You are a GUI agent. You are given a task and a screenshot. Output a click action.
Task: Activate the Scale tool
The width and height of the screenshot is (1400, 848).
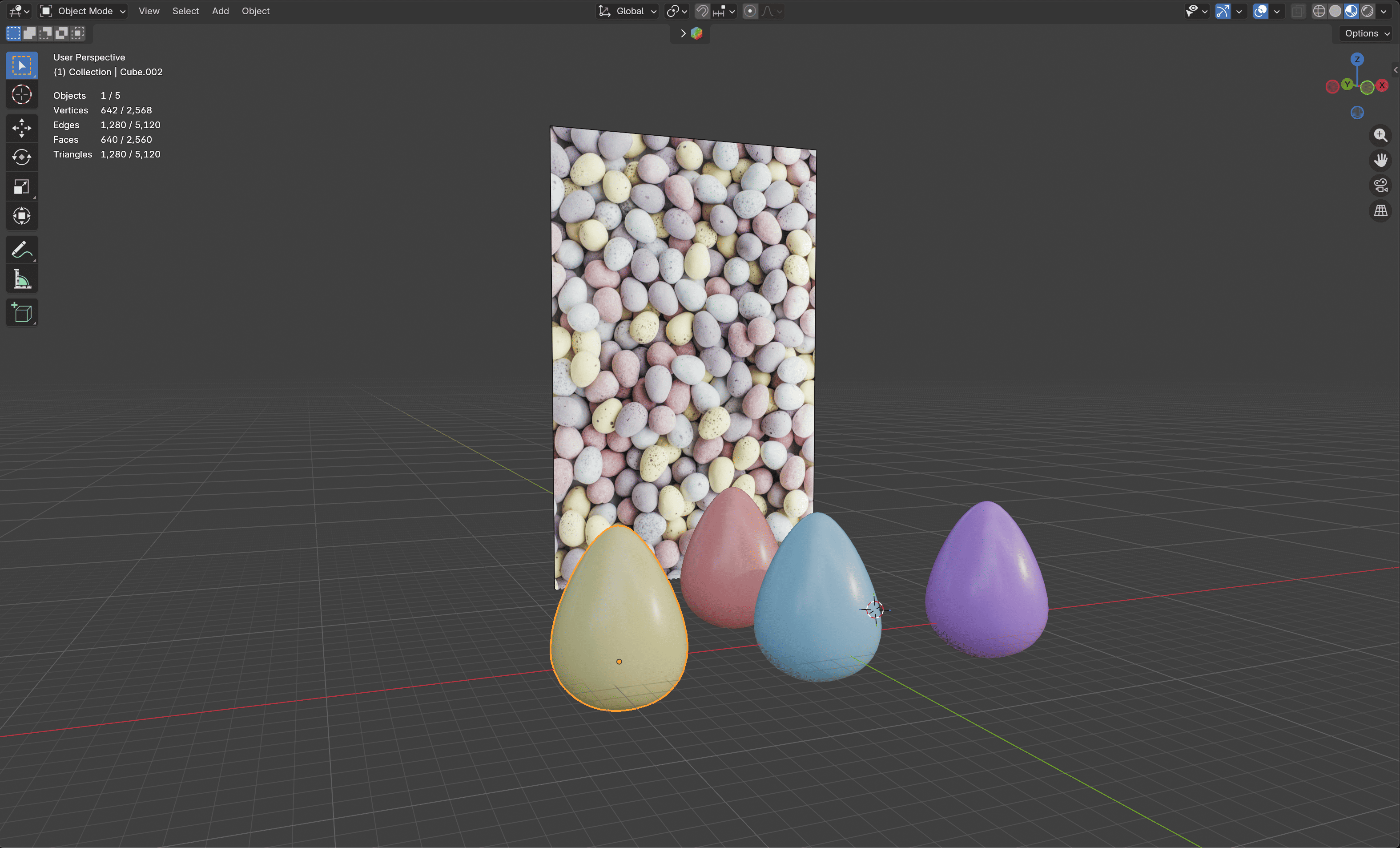click(22, 186)
